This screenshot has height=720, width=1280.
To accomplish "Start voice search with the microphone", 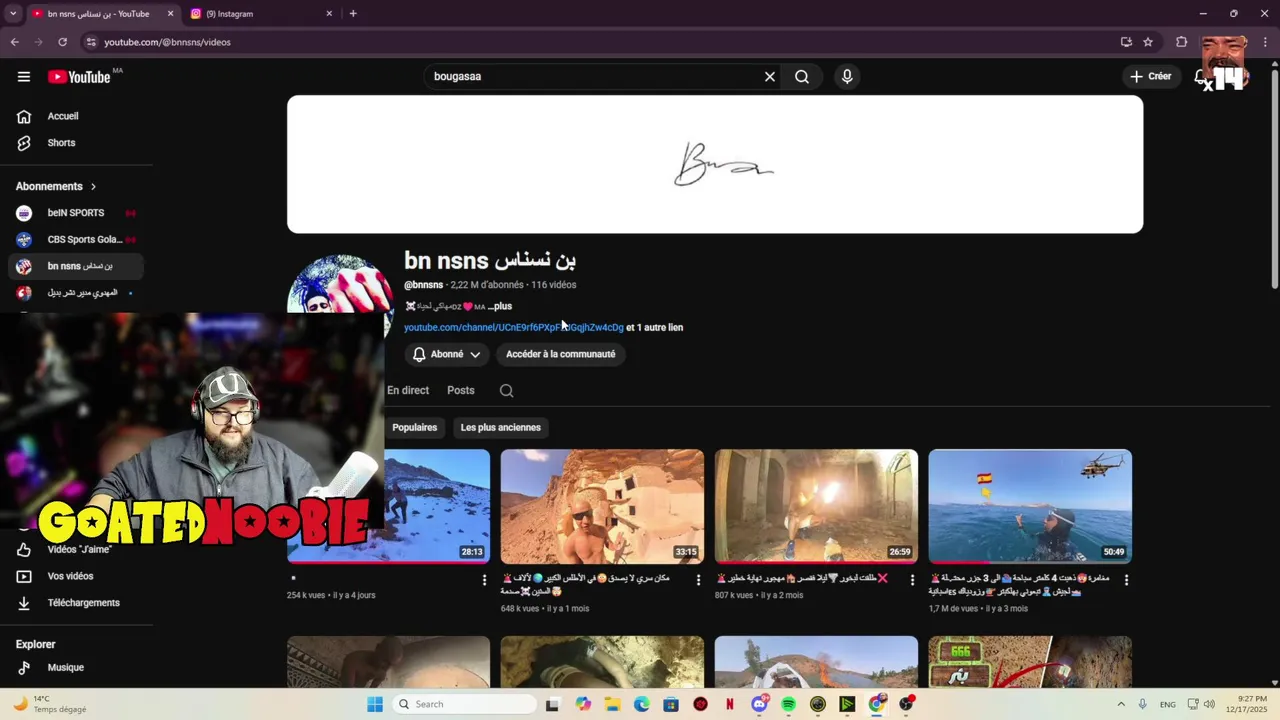I will [847, 77].
